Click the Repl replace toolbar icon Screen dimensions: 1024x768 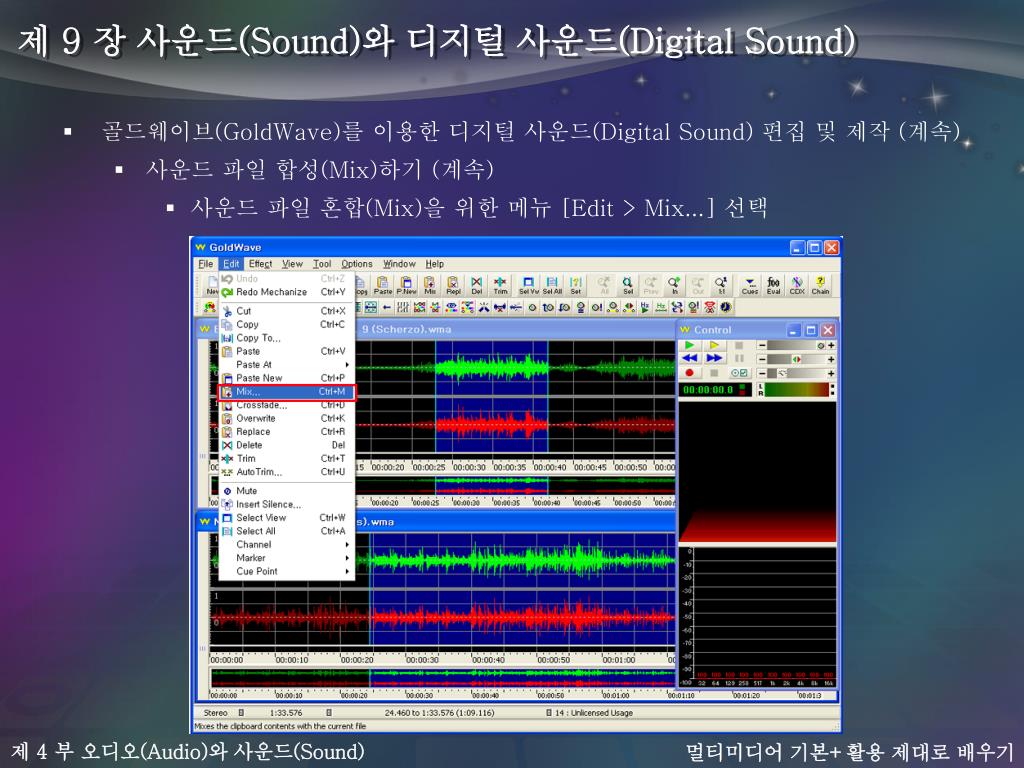[x=453, y=285]
